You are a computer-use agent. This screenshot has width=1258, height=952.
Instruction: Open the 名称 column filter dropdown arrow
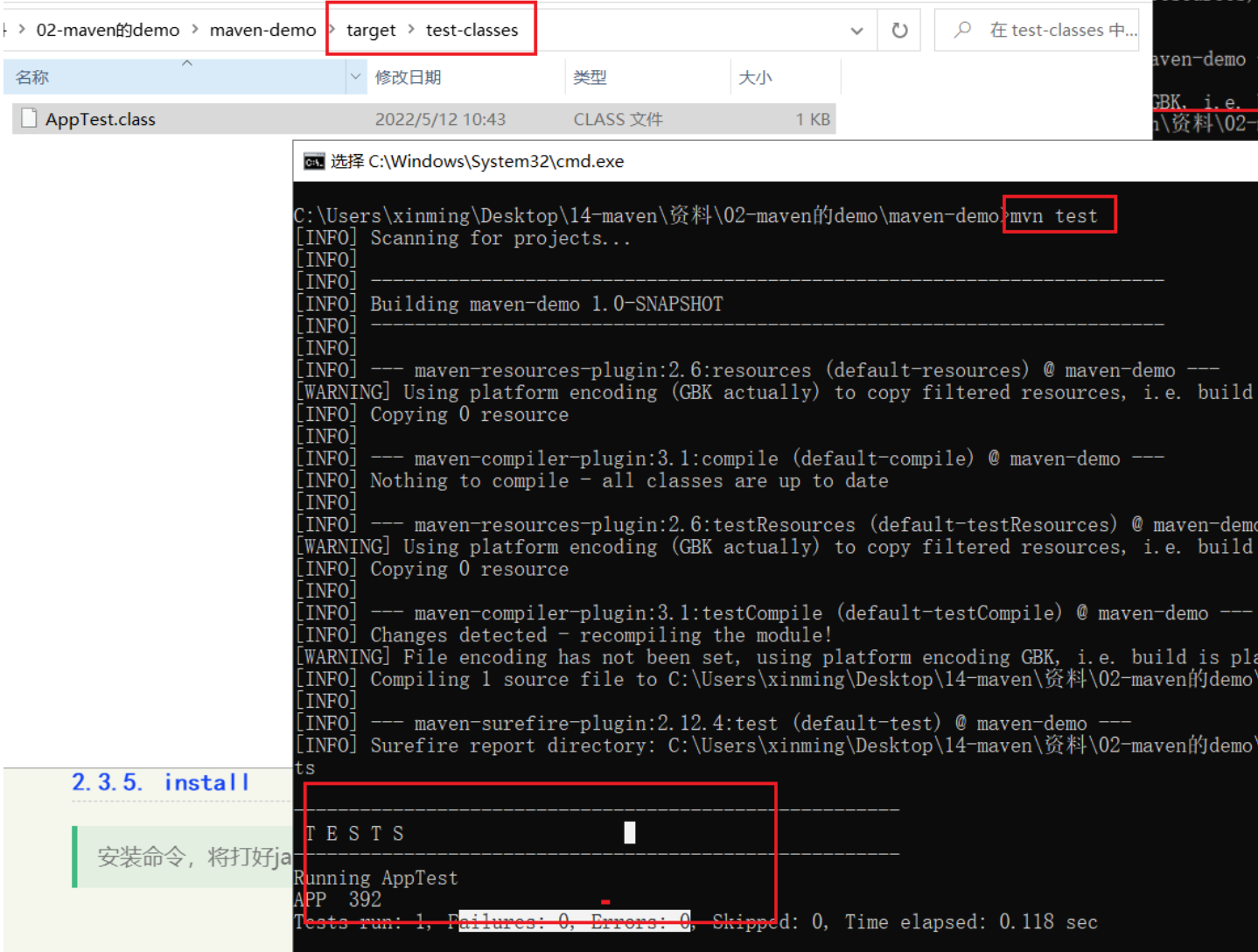point(355,77)
